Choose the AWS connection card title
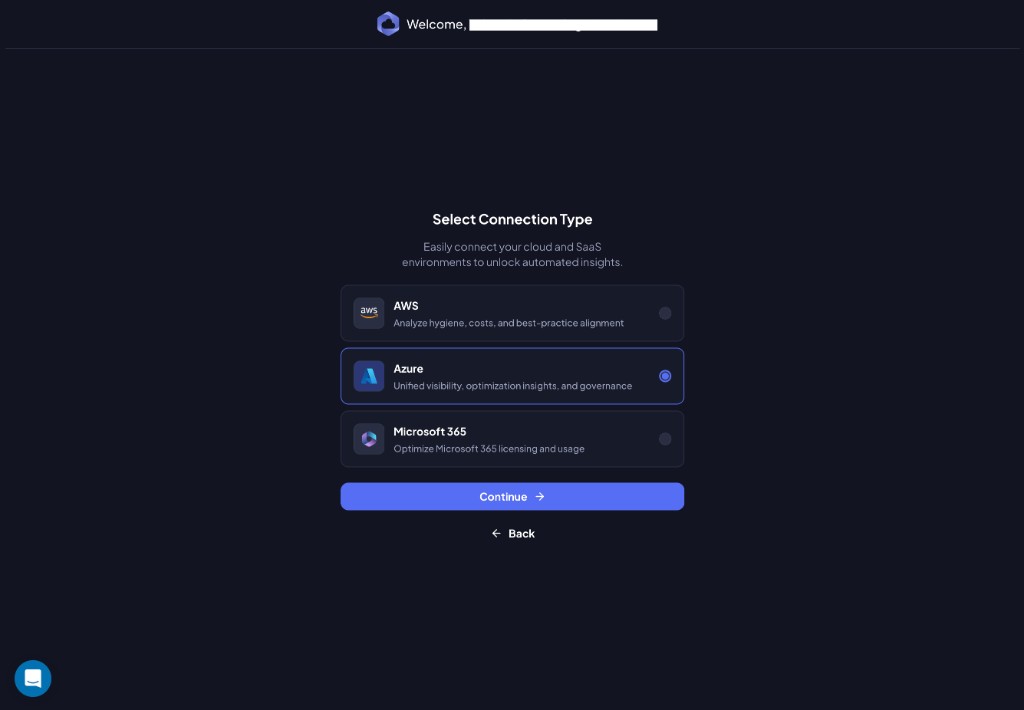The image size is (1024, 710). (406, 306)
